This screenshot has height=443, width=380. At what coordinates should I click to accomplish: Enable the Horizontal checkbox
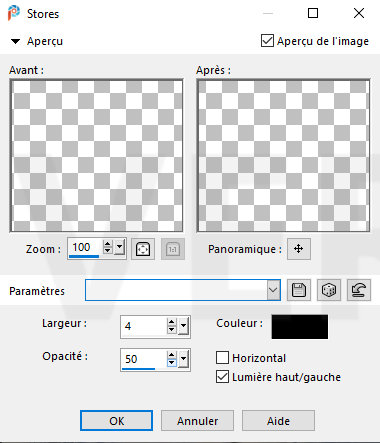(222, 358)
